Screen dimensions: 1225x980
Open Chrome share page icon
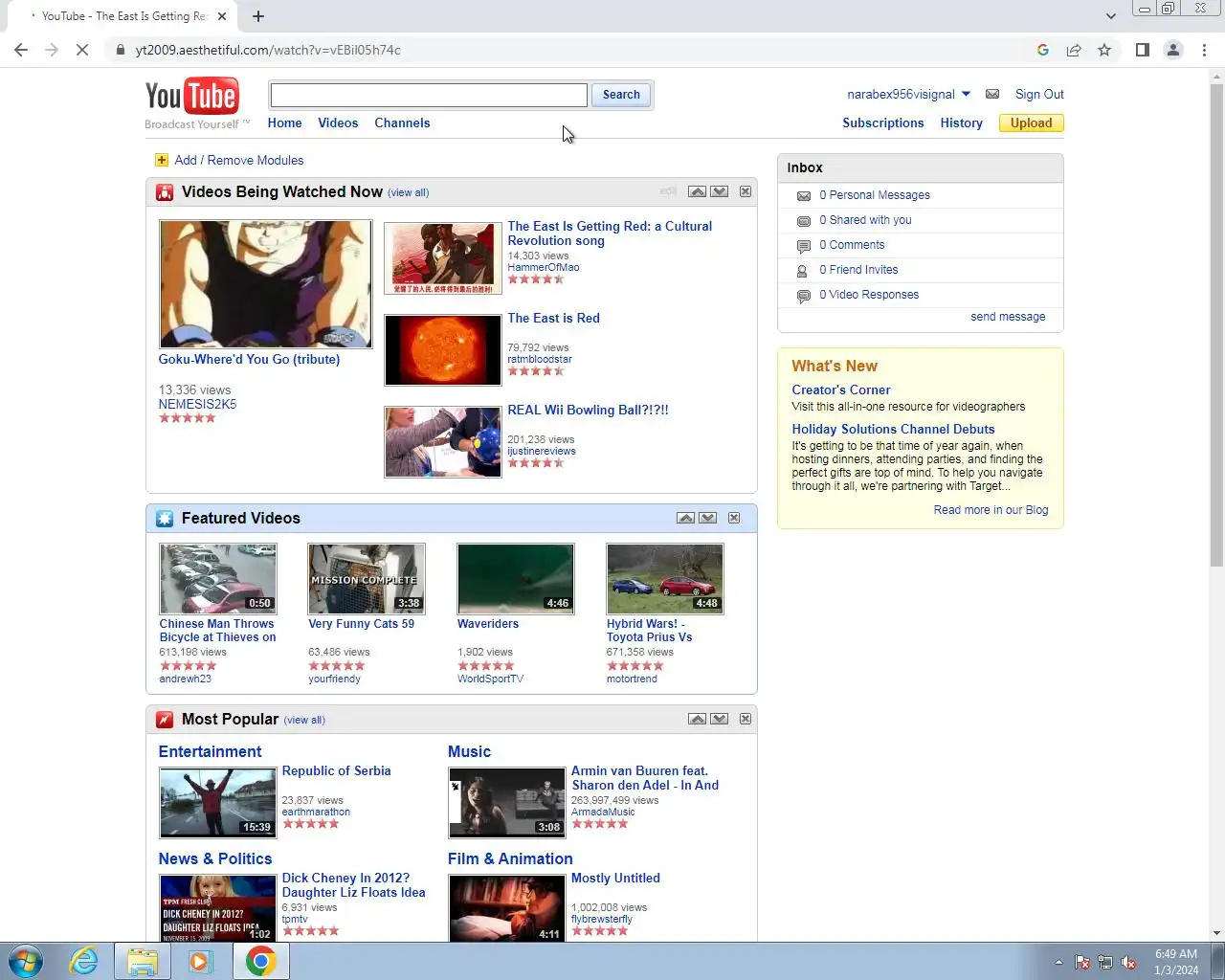(1074, 50)
